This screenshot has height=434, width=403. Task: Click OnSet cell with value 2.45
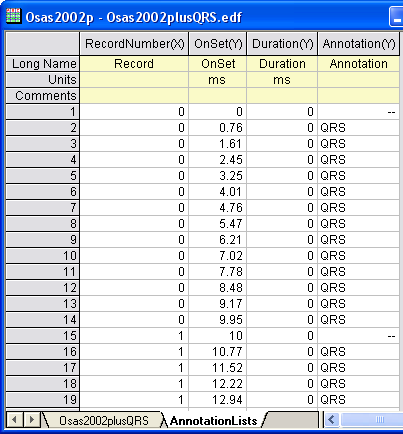click(x=218, y=160)
